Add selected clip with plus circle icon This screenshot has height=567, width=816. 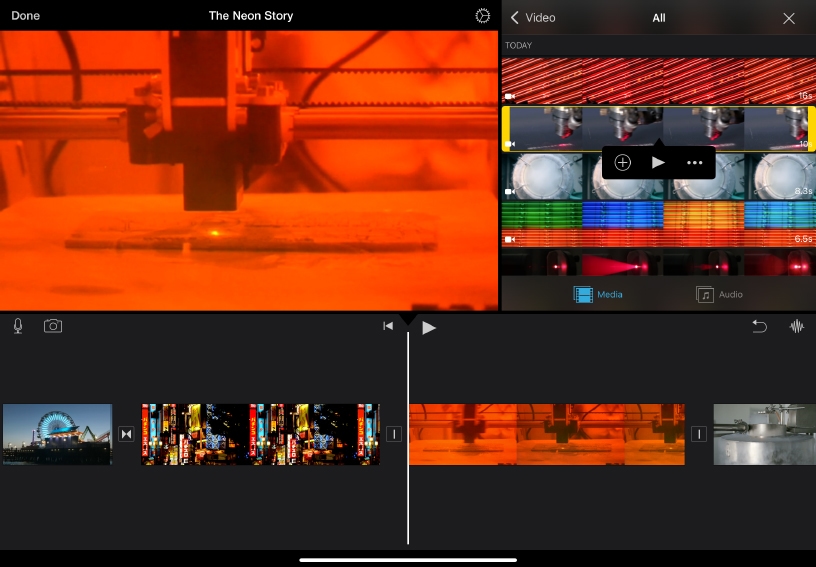pos(623,163)
